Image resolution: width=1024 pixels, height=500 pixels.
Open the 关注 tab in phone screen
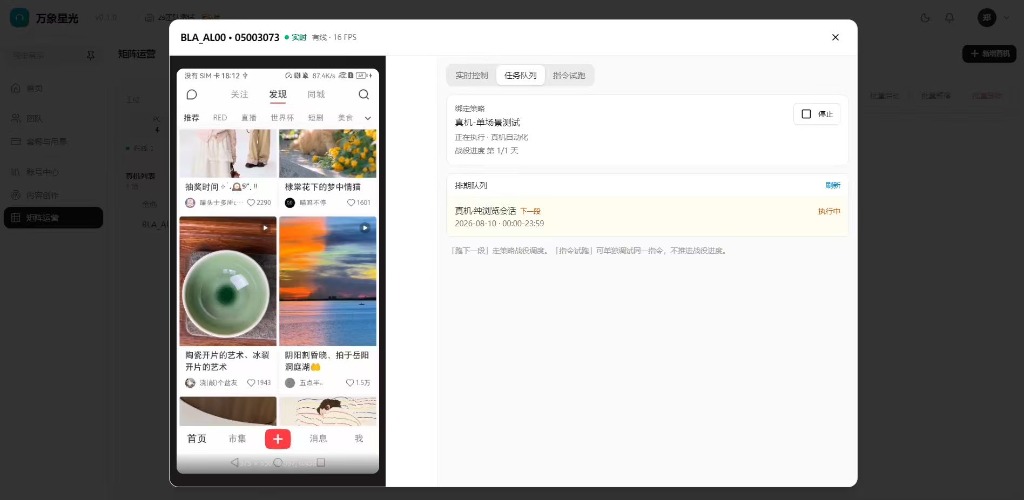[x=240, y=95]
